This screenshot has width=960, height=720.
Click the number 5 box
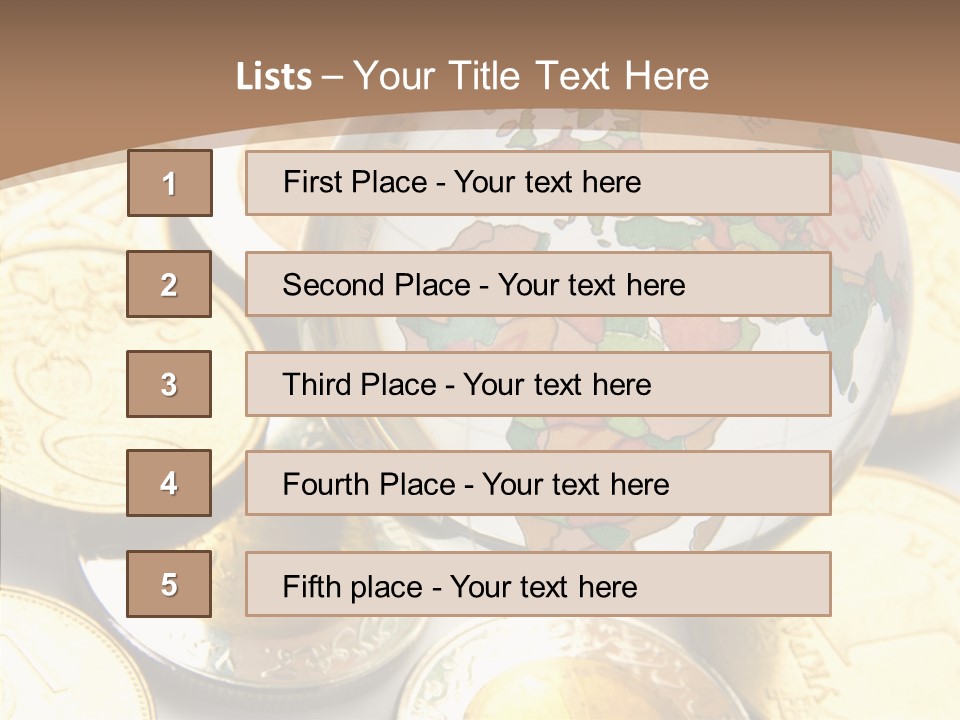coord(169,584)
